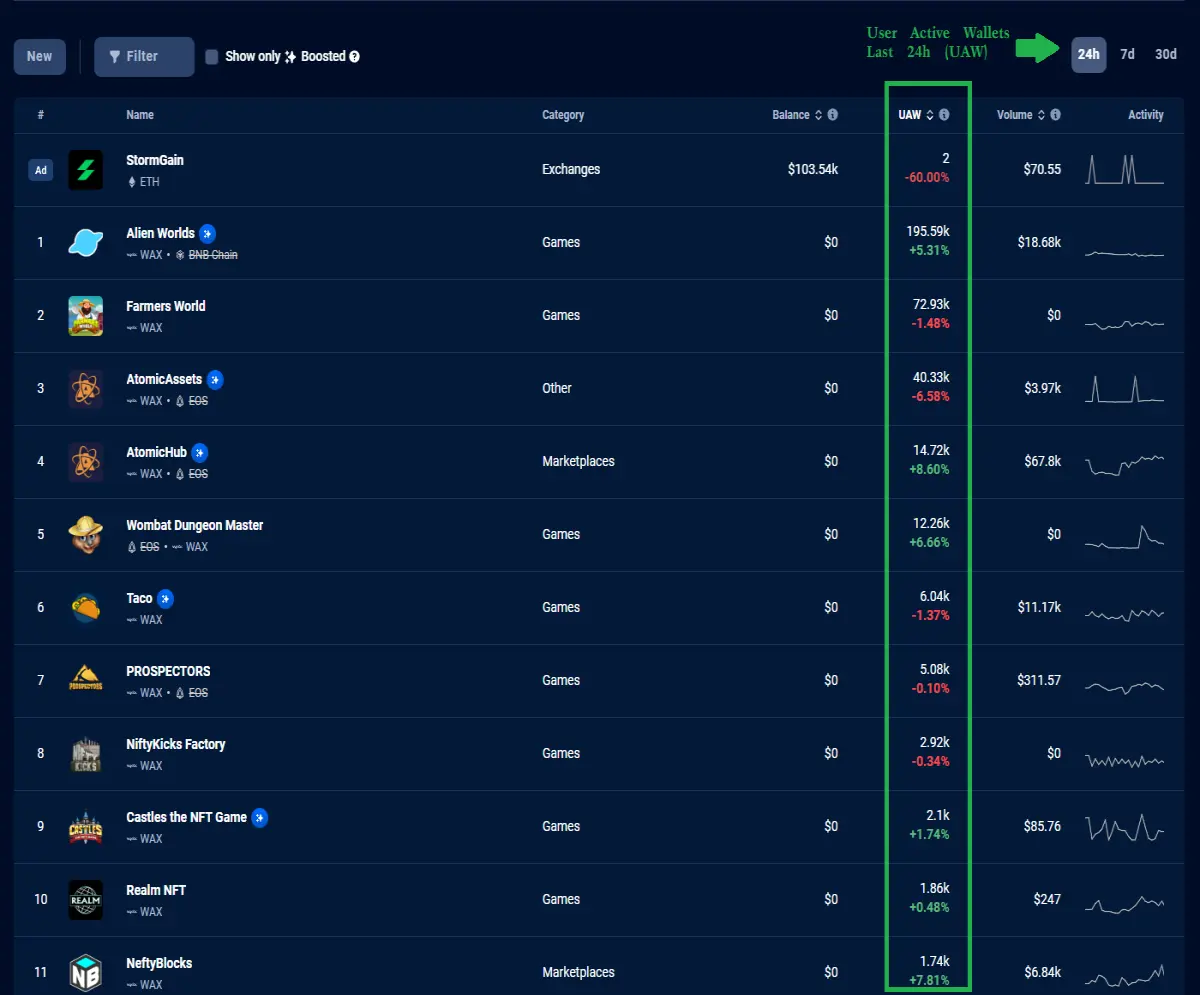Click the boosted badge beside AtomicHub
Viewport: 1200px width, 995px height.
200,452
